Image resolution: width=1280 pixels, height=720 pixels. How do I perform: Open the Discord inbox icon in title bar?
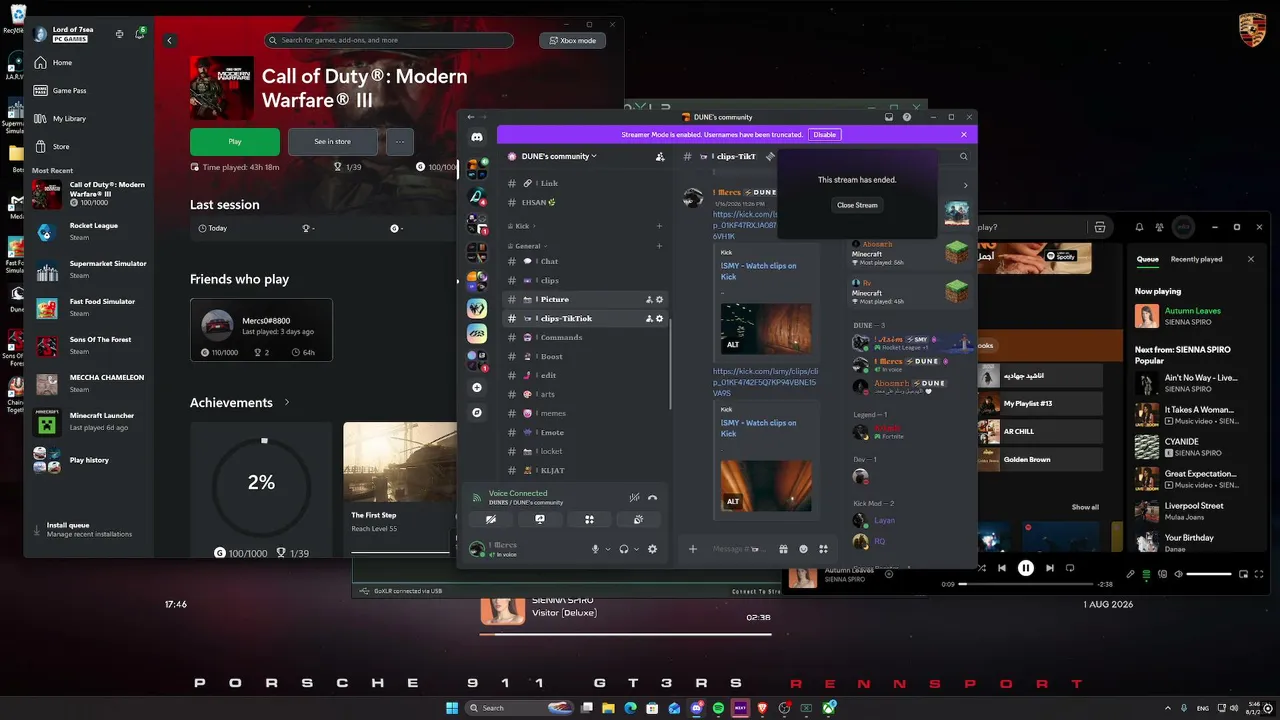888,117
